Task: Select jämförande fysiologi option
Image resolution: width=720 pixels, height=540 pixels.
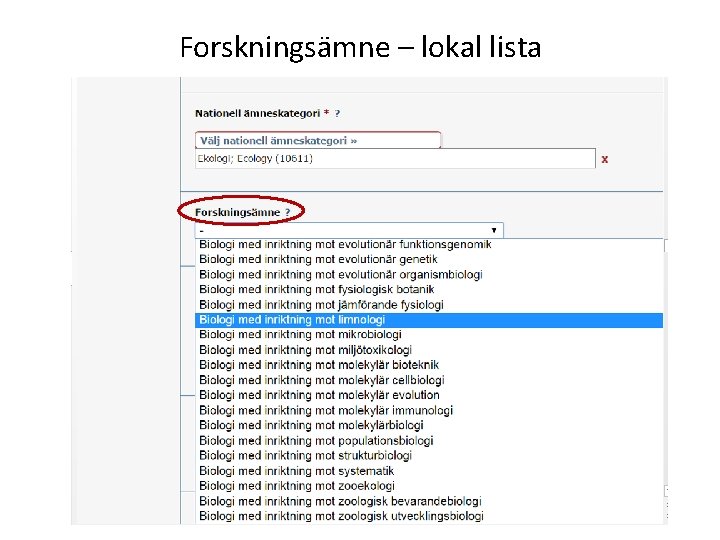Action: (321, 304)
